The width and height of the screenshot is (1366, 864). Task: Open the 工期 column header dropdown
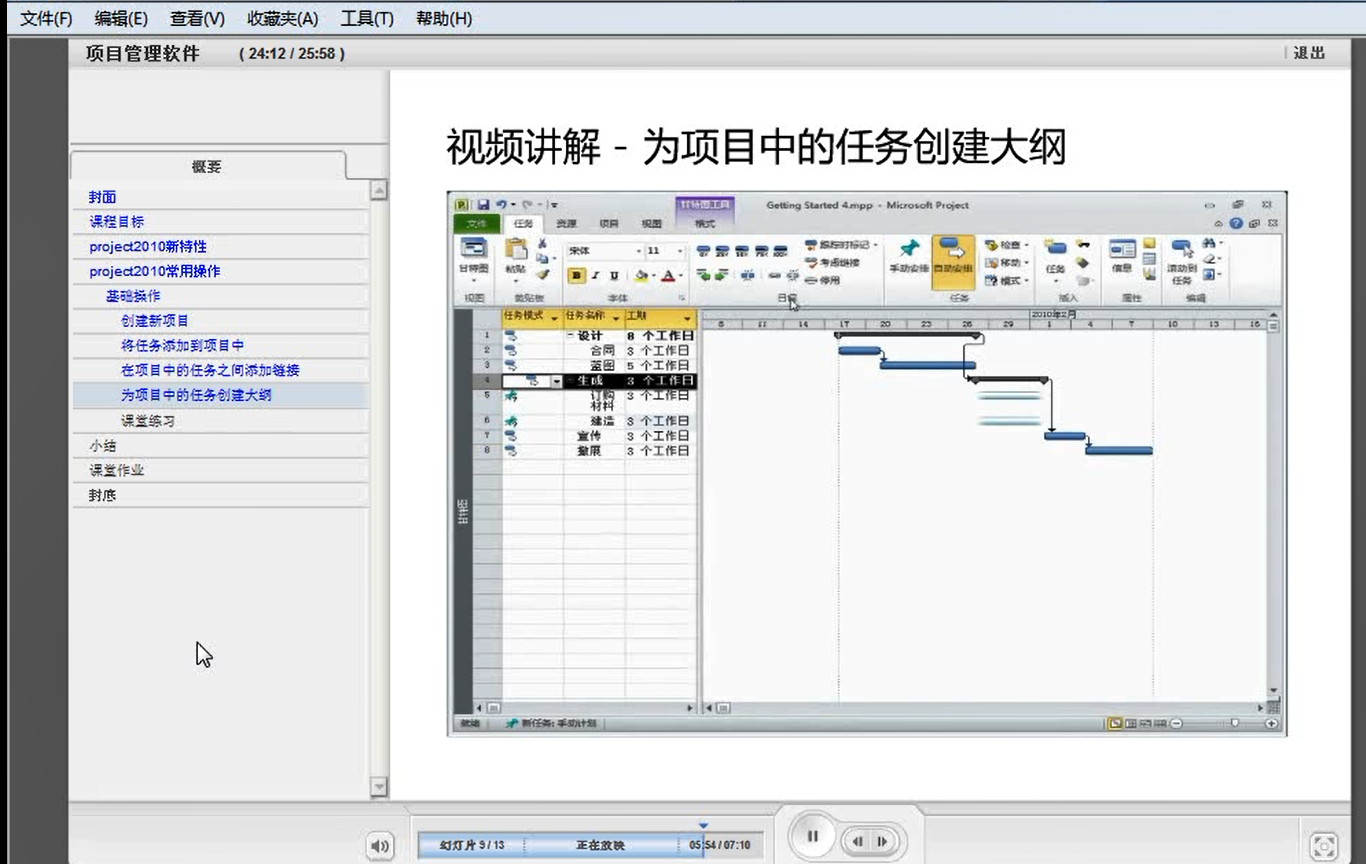(687, 318)
